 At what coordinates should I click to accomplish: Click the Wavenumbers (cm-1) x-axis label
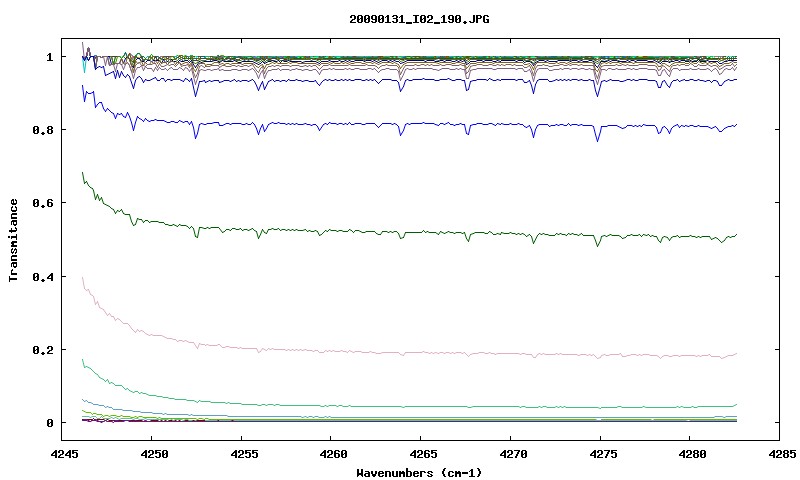(x=419, y=473)
